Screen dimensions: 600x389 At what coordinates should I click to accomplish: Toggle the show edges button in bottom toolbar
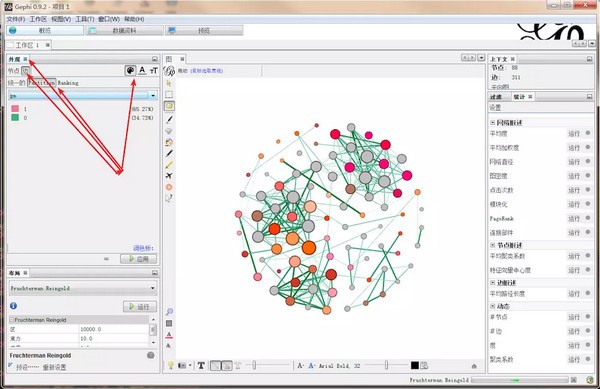click(x=216, y=366)
